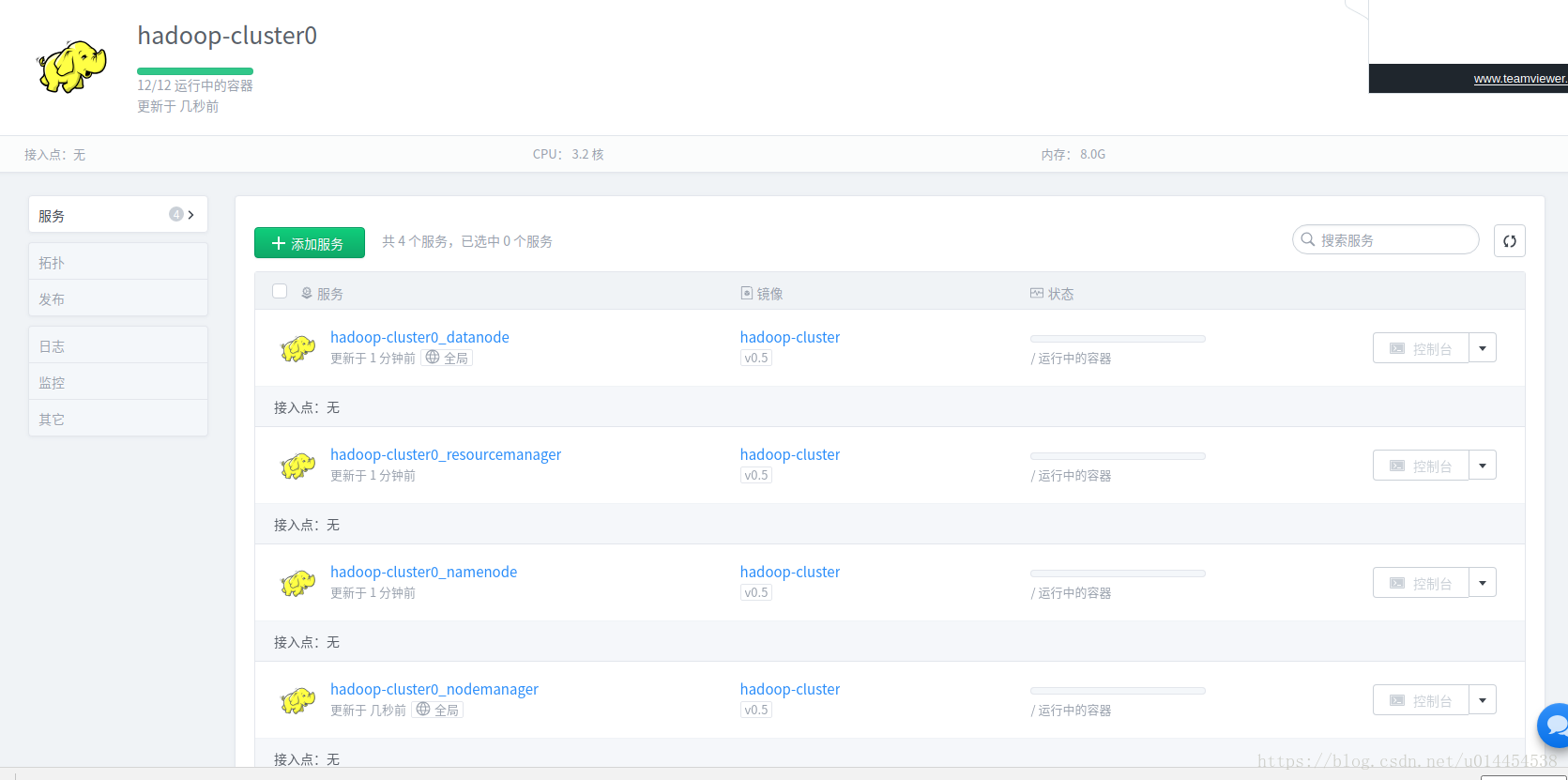Open hadoop-cluster image link in datanode row
The image size is (1568, 780).
coord(790,337)
